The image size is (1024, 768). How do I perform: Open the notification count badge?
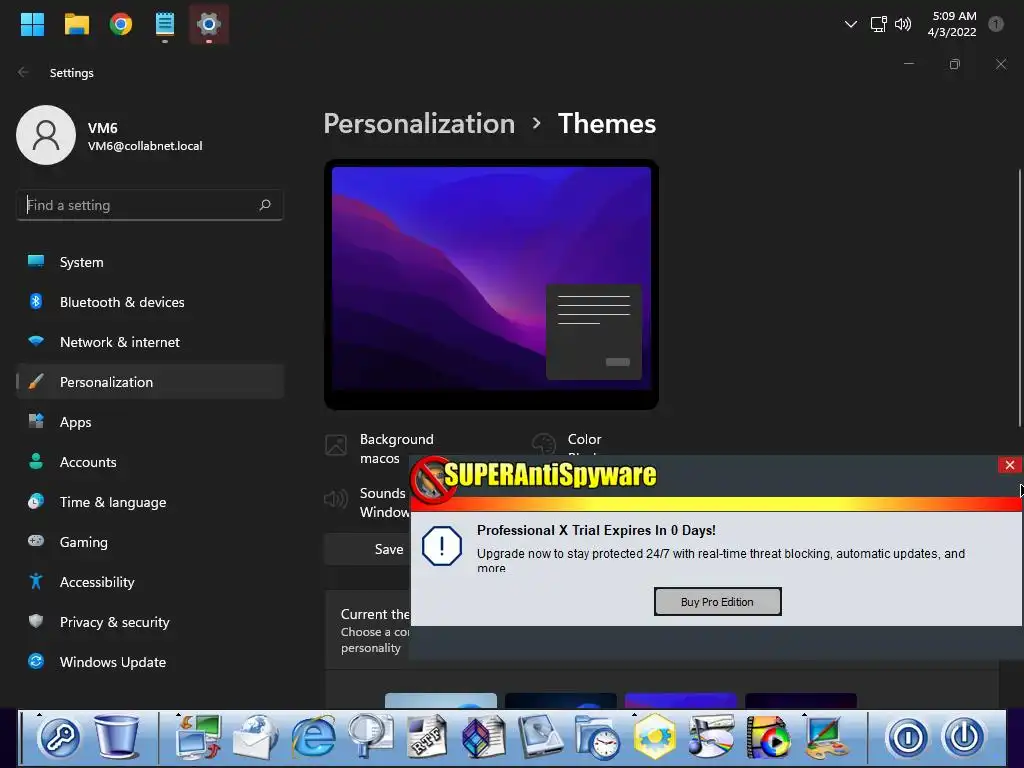[x=996, y=24]
